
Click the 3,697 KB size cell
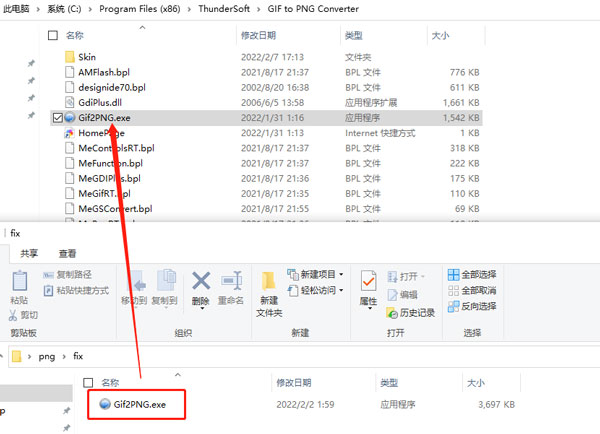point(496,405)
